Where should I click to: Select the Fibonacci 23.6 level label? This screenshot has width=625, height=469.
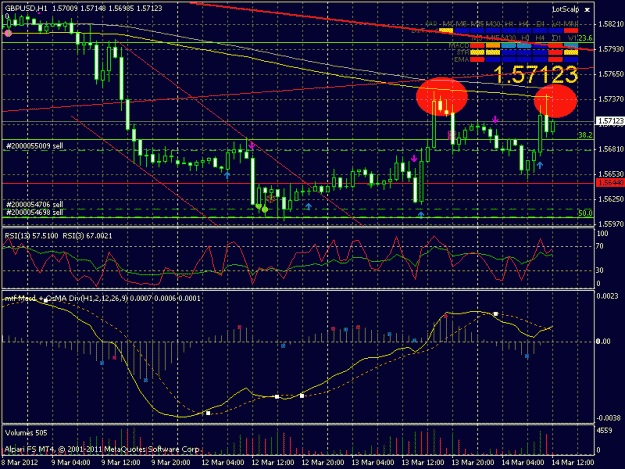585,38
